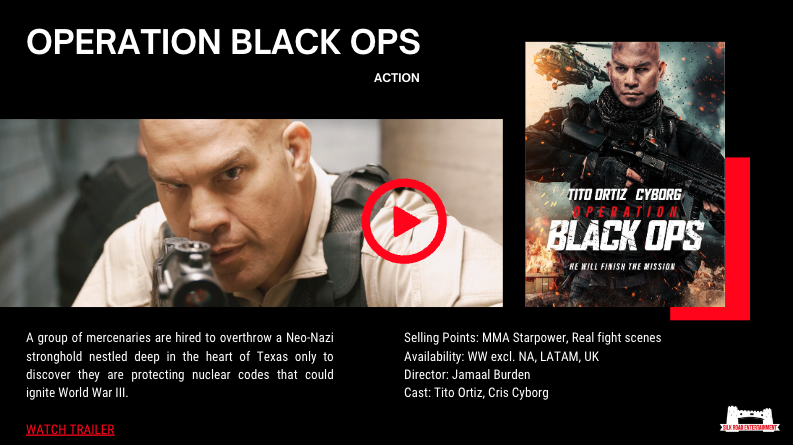Click the Availability: WW excl. NA line
This screenshot has height=445, width=793.
point(501,357)
